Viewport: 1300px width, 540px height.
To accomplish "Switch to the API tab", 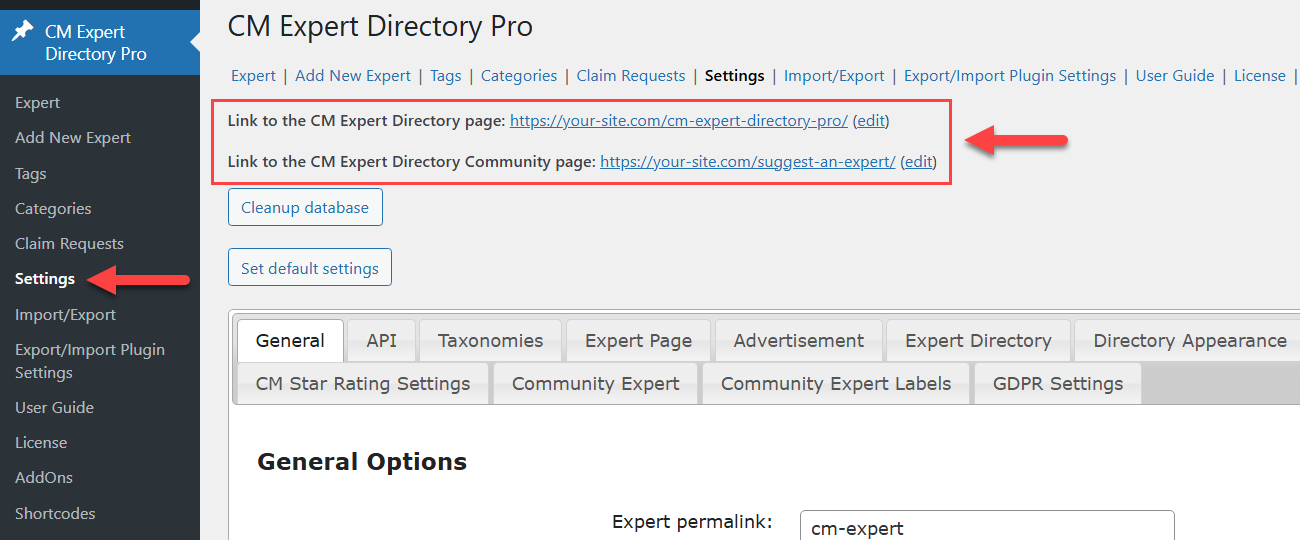I will tap(381, 341).
